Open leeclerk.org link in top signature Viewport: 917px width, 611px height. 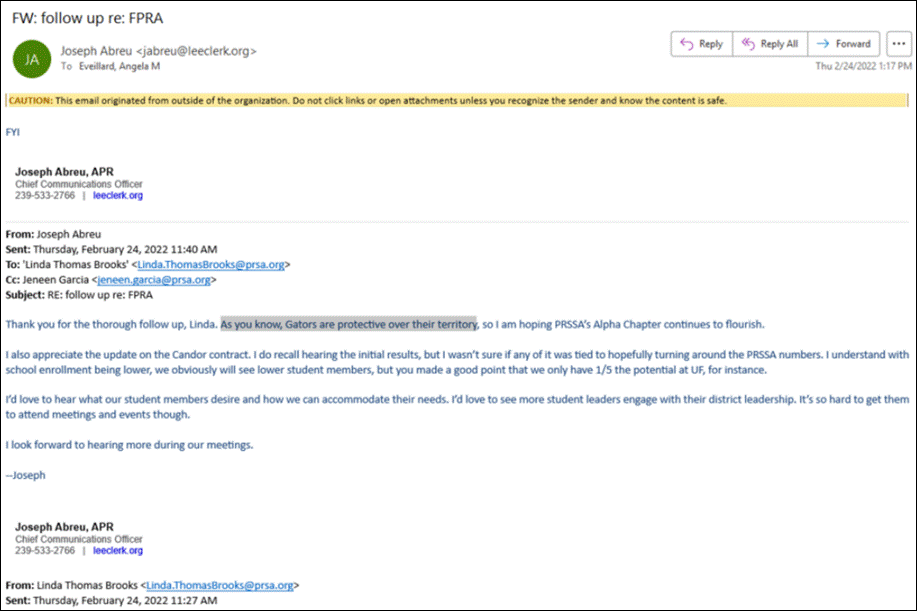pyautogui.click(x=118, y=196)
